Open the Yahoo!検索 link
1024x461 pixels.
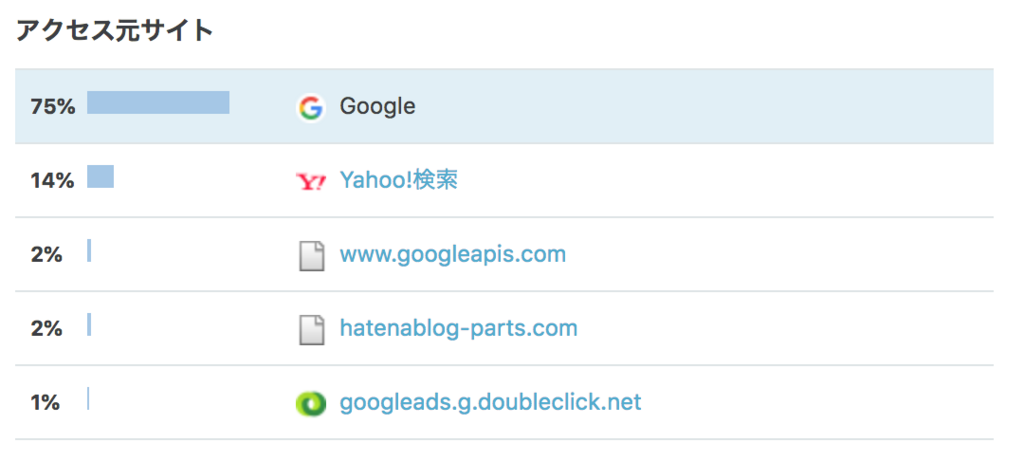point(398,180)
